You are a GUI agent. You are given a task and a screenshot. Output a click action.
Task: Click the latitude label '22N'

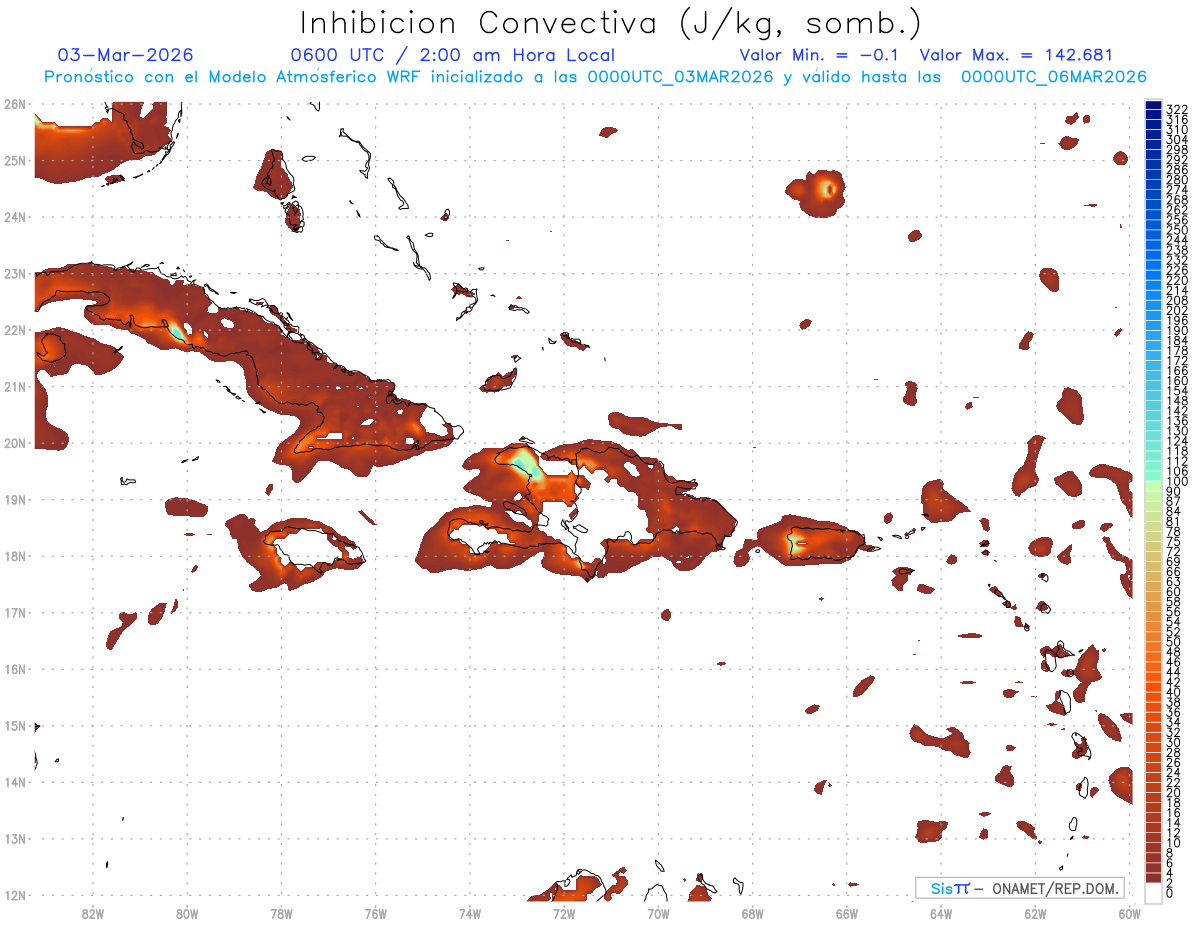pos(14,330)
